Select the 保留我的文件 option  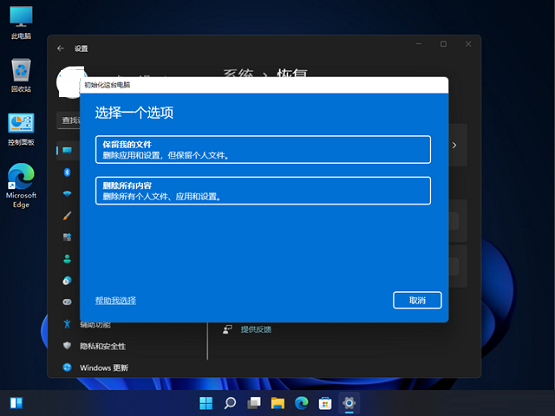point(263,149)
